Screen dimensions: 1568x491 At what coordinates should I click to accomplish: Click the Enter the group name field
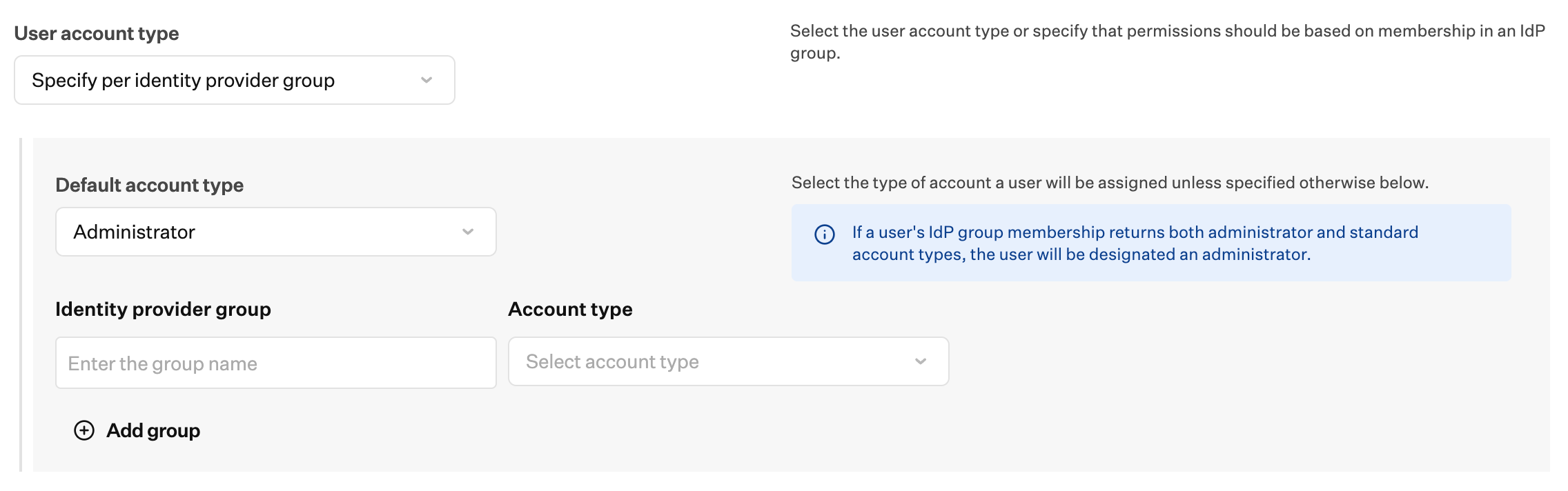[276, 363]
